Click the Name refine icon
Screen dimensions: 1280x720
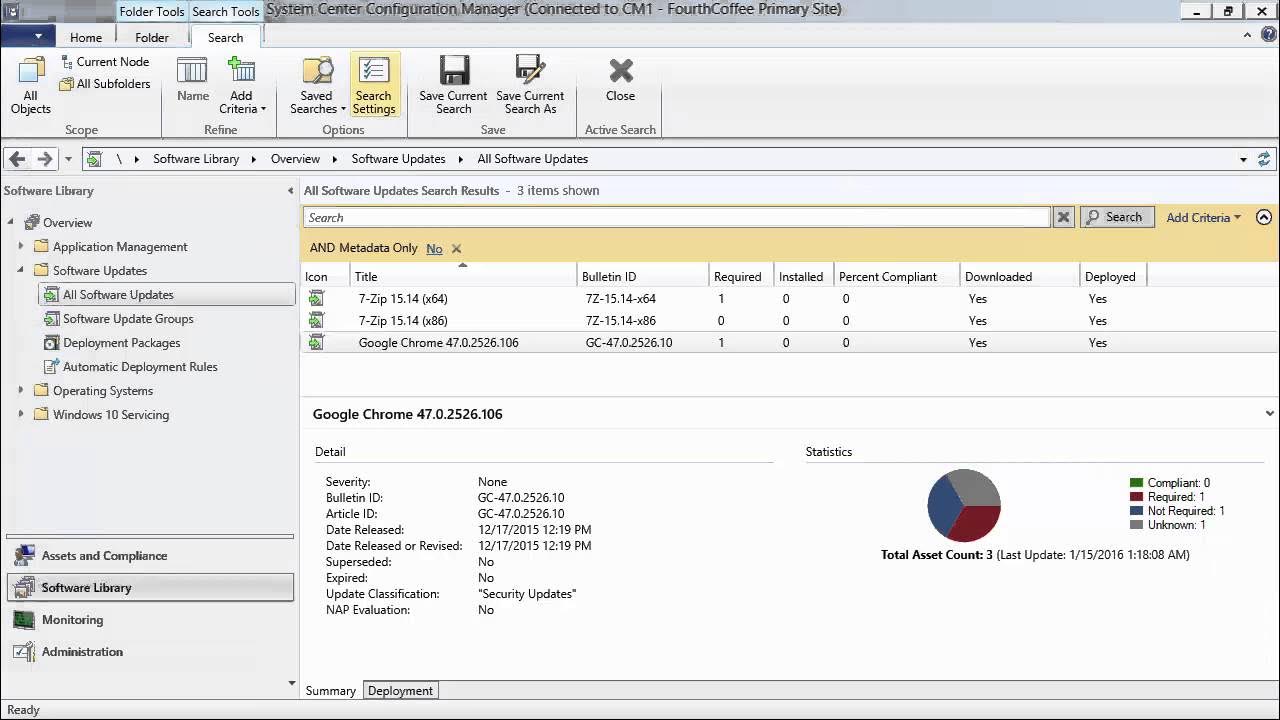coord(192,80)
